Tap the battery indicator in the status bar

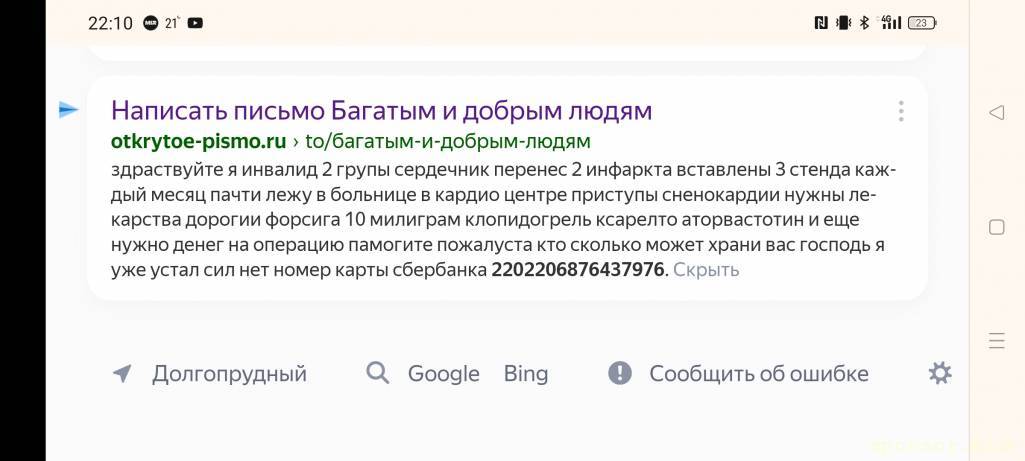point(922,23)
